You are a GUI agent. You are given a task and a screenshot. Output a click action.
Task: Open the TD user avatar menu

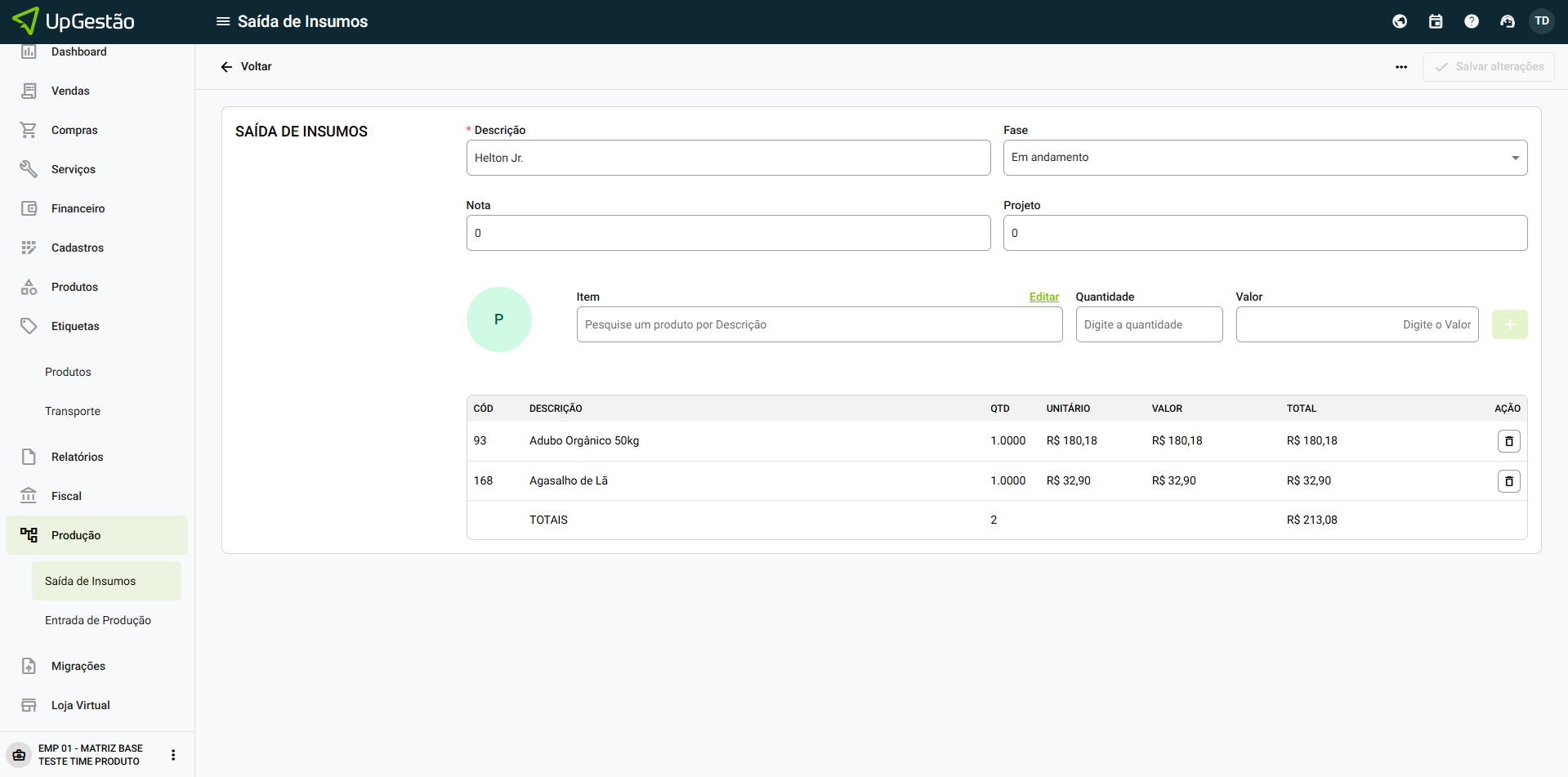[1542, 21]
